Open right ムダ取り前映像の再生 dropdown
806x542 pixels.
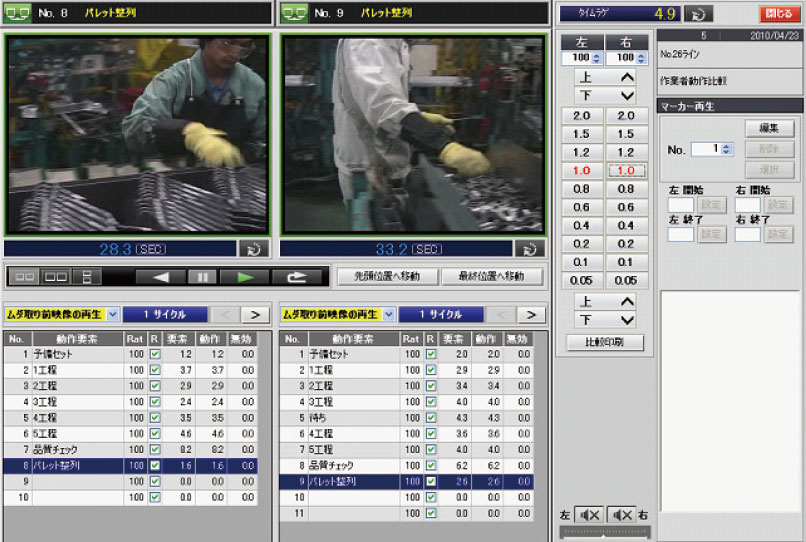389,314
